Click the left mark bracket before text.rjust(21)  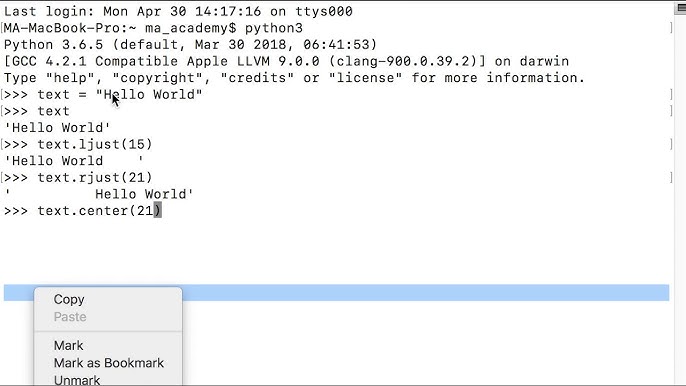[2, 178]
